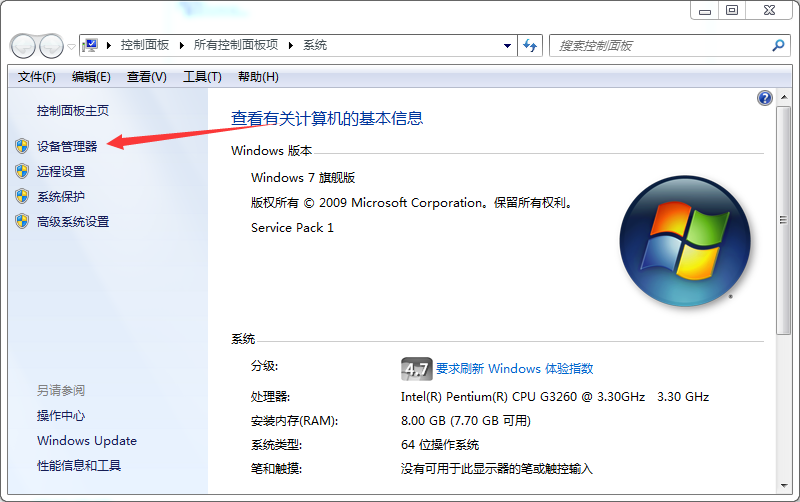Click the blue help question mark icon
Viewport: 800px width, 502px height.
point(764,98)
